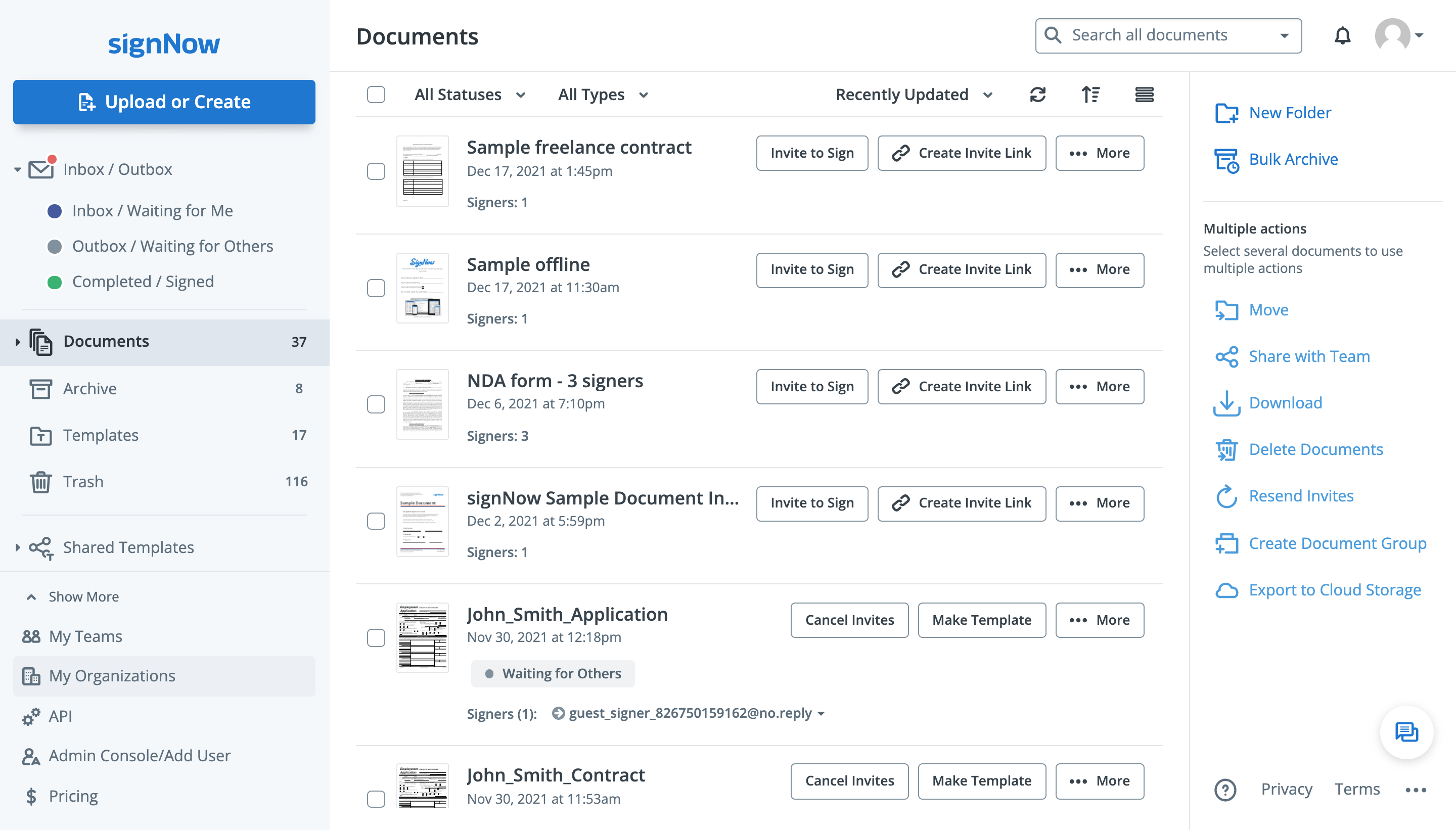The width and height of the screenshot is (1456, 830).
Task: Open the Templates section in sidebar
Action: click(x=100, y=436)
